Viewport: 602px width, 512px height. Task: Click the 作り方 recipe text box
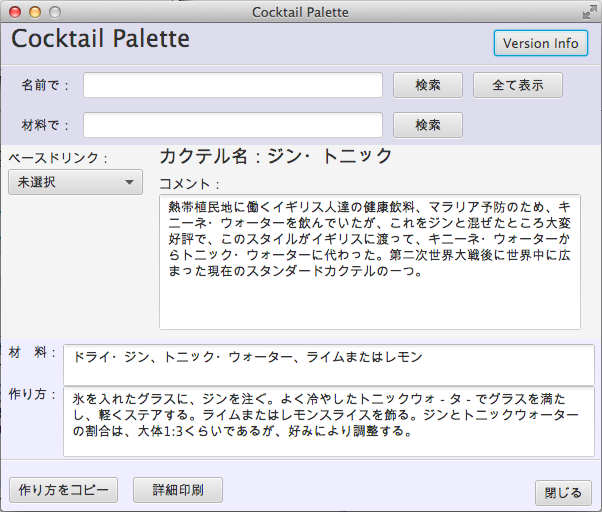pos(328,421)
